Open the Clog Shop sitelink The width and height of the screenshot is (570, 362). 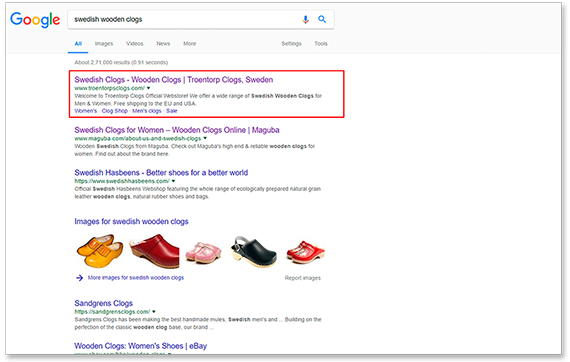(115, 111)
